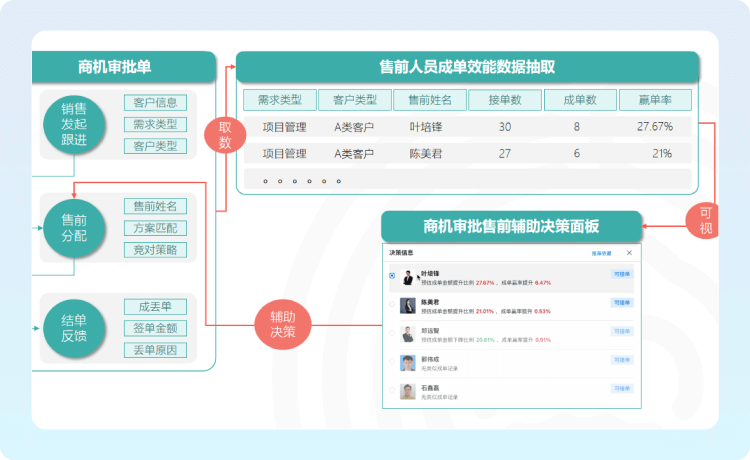750x460 pixels.
Task: Choose the radio button for 郑远智
Action: [391, 335]
